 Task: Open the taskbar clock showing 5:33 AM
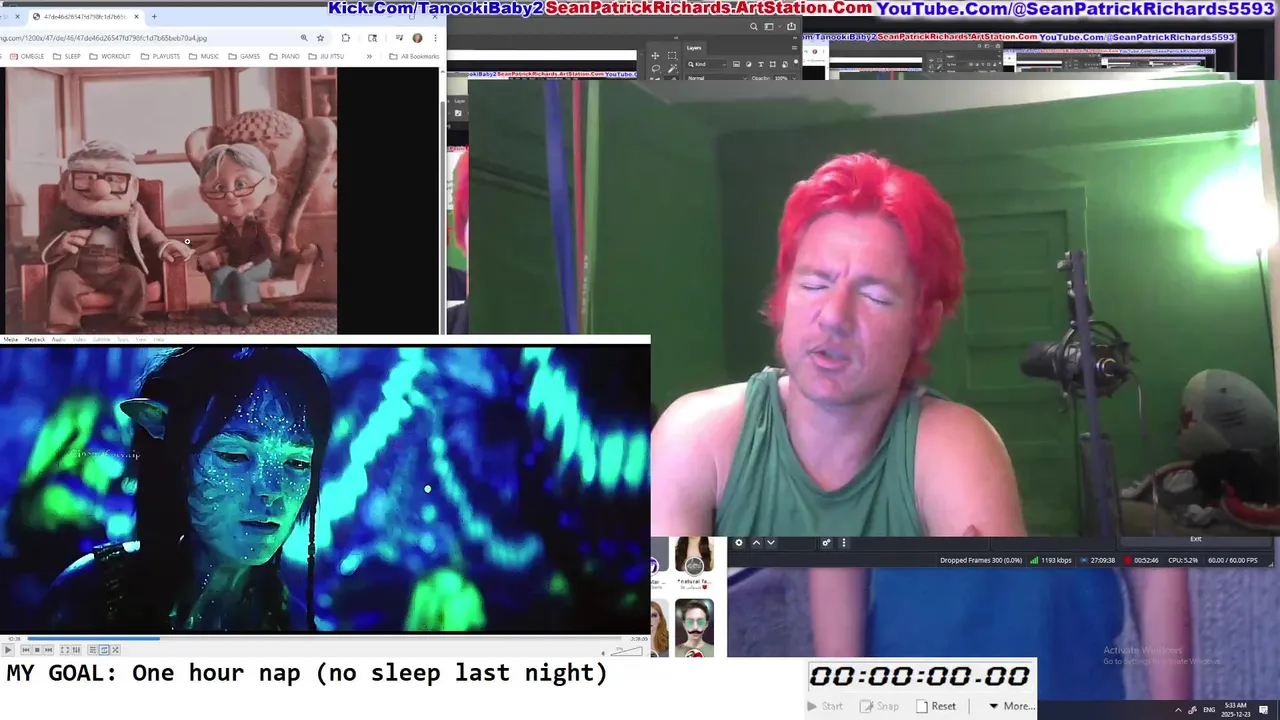click(1235, 709)
